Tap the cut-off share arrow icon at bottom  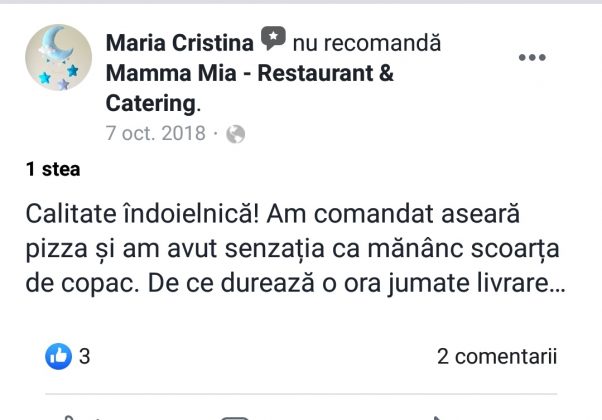click(438, 418)
